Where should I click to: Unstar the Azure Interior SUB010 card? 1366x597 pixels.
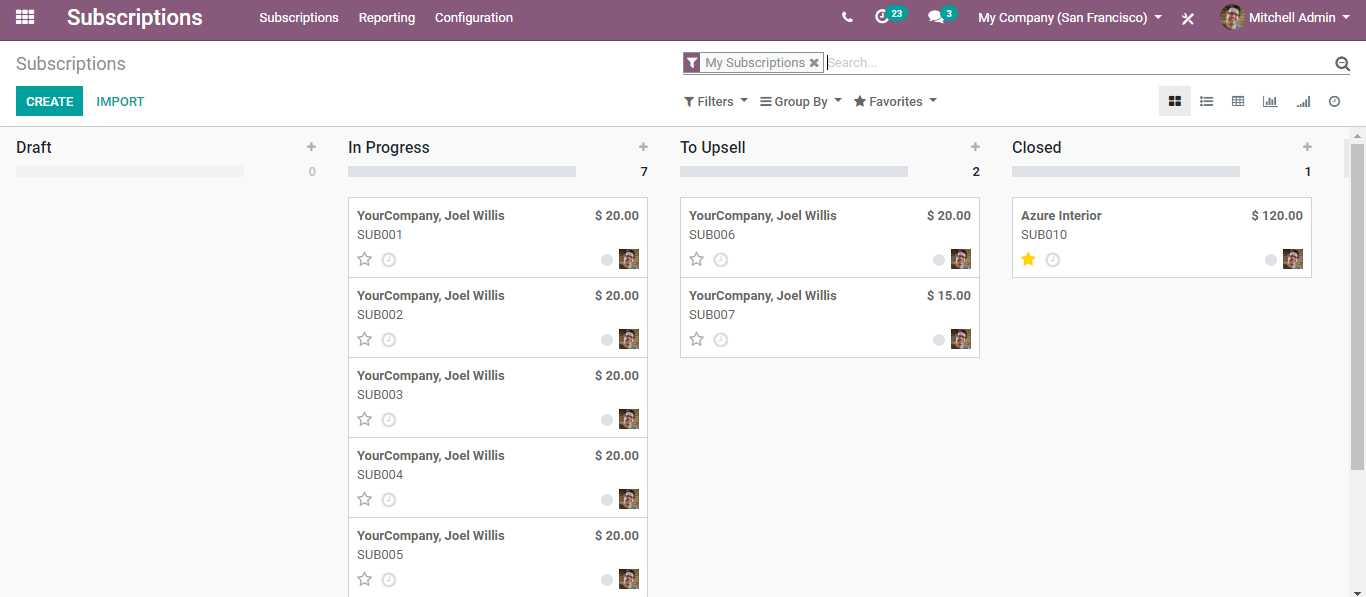tap(1029, 259)
